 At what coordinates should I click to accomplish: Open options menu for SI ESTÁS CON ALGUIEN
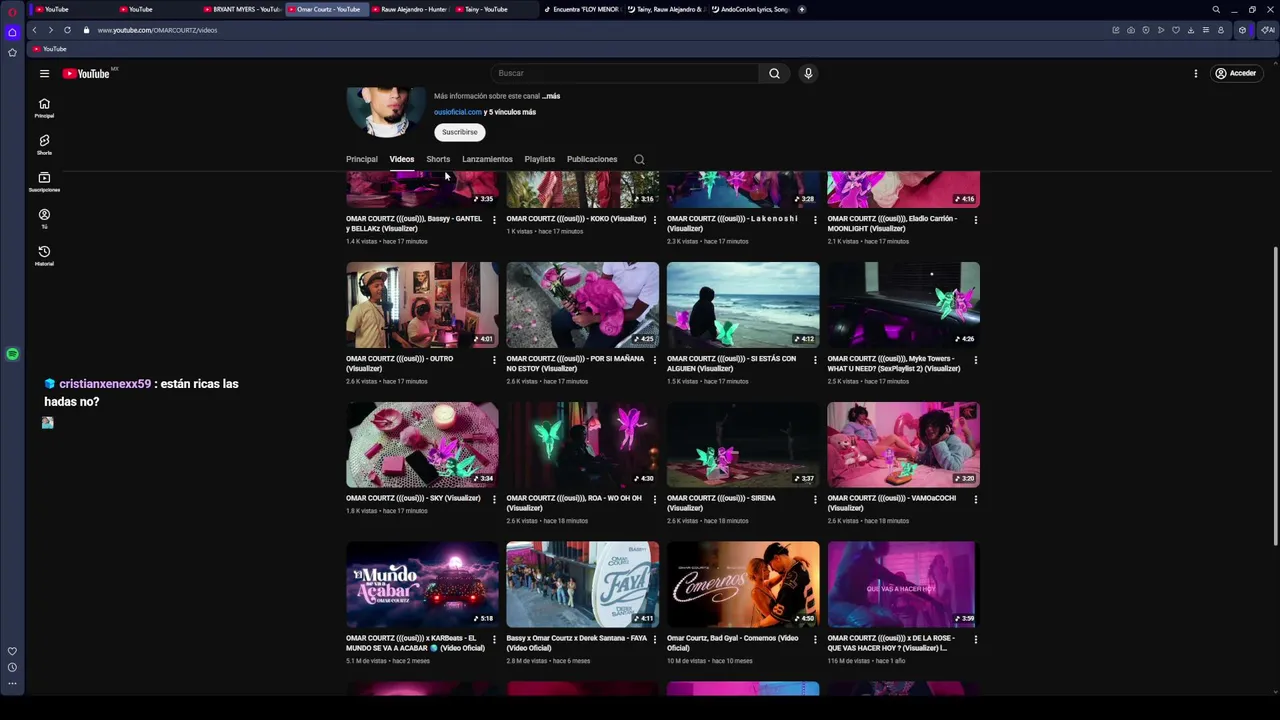coord(815,359)
